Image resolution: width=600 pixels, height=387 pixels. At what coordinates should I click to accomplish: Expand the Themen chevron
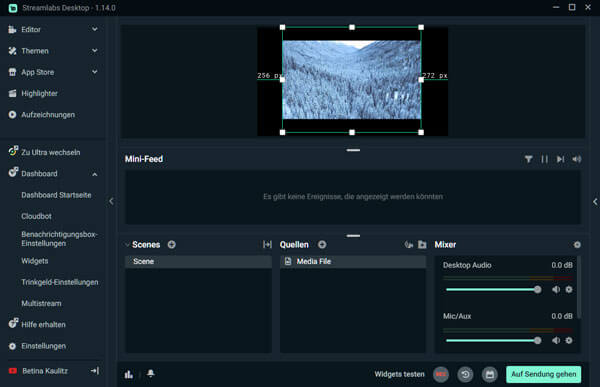coord(95,51)
